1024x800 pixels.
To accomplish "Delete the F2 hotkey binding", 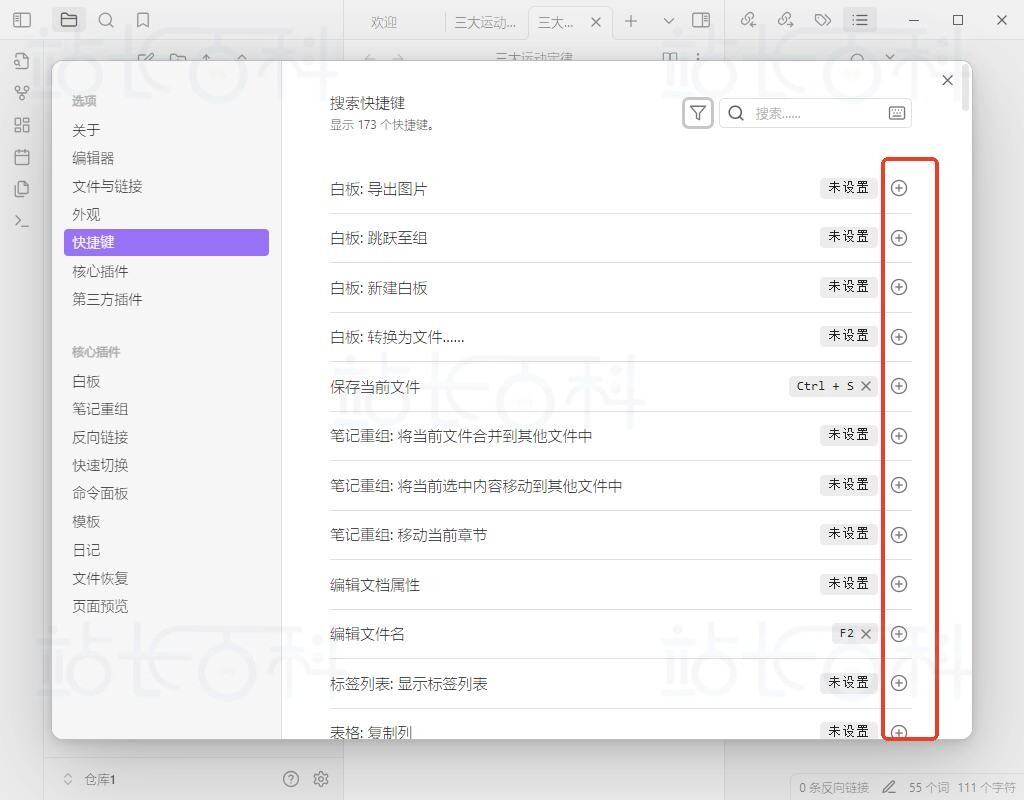I will [x=866, y=634].
